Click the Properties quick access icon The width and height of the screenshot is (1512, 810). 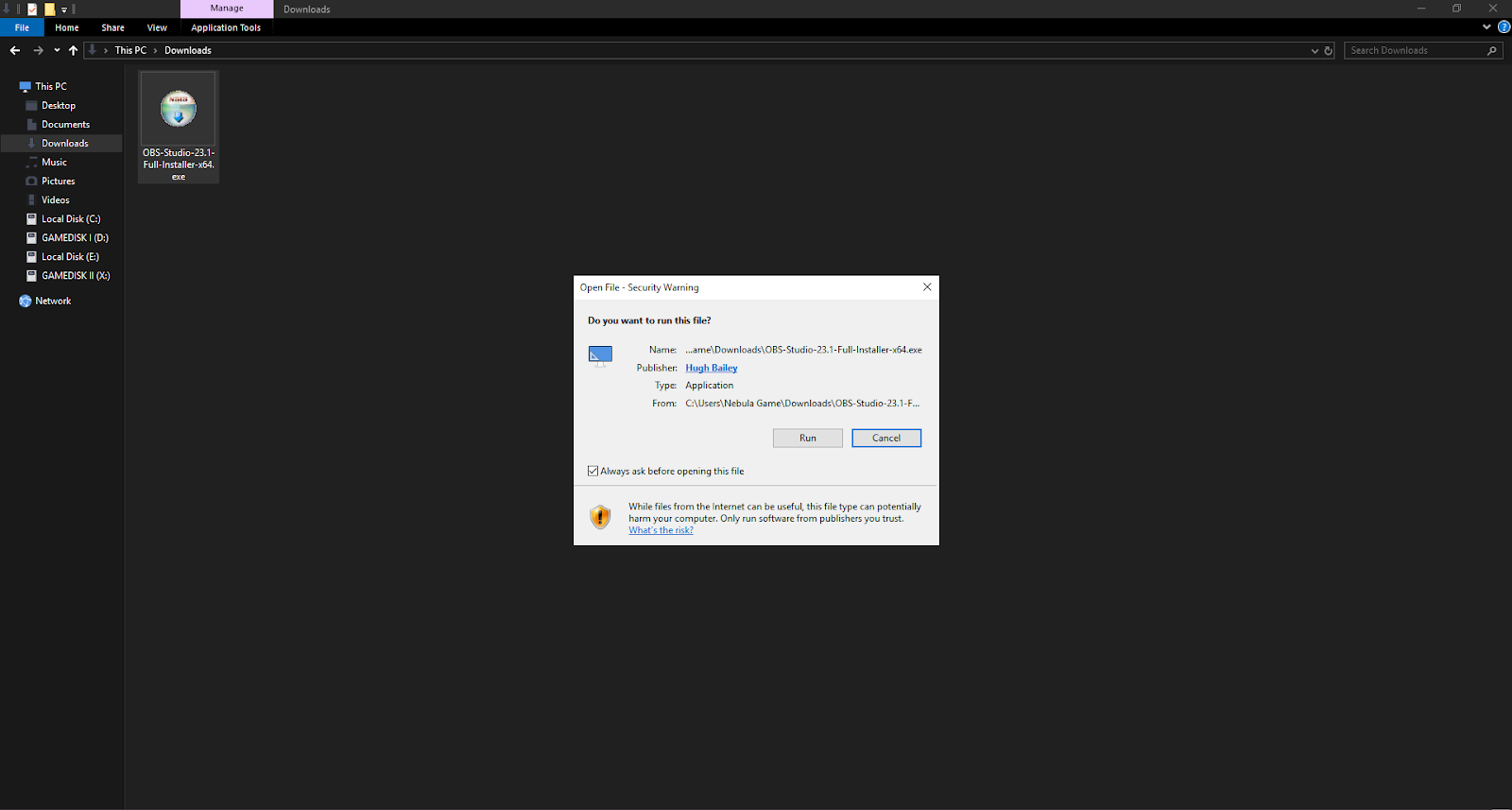[32, 9]
